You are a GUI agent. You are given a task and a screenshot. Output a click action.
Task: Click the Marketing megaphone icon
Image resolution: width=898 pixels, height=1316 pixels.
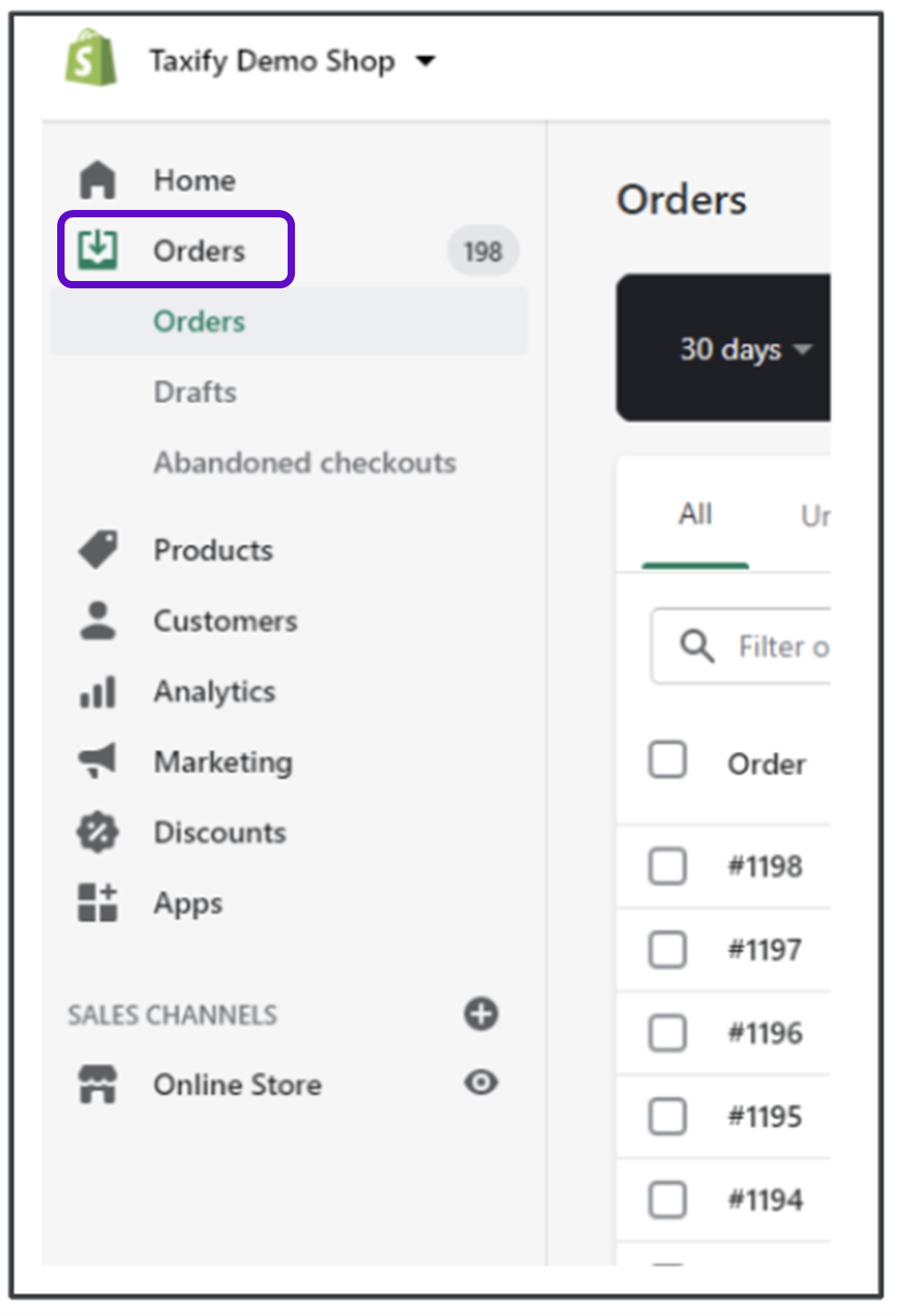(x=97, y=761)
